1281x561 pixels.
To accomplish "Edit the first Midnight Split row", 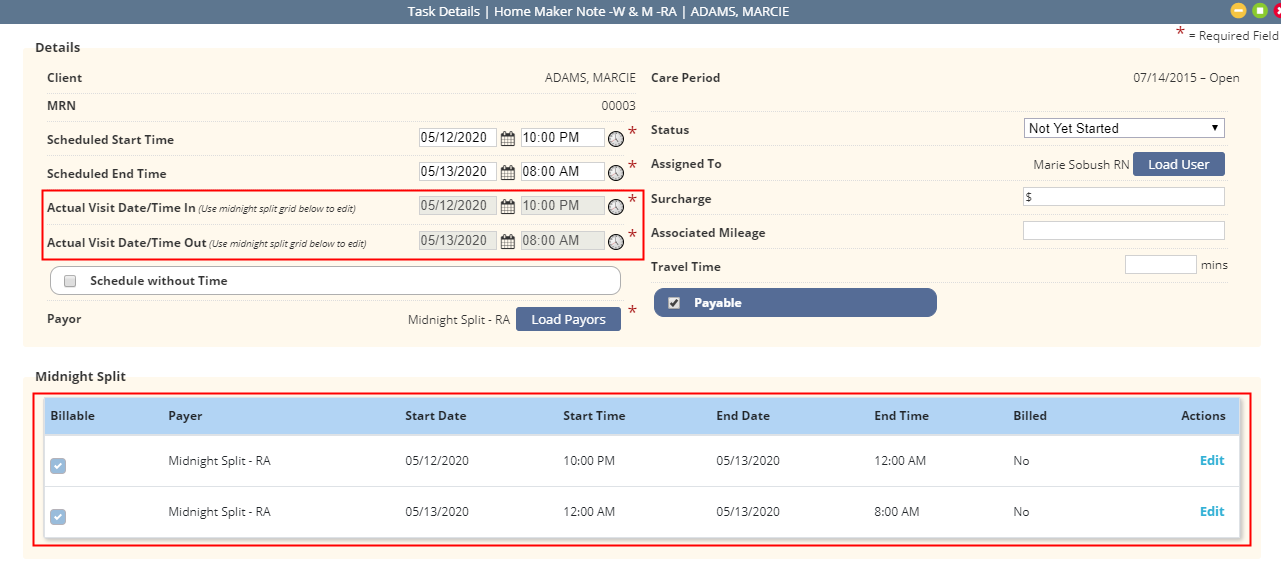I will click(1212, 461).
